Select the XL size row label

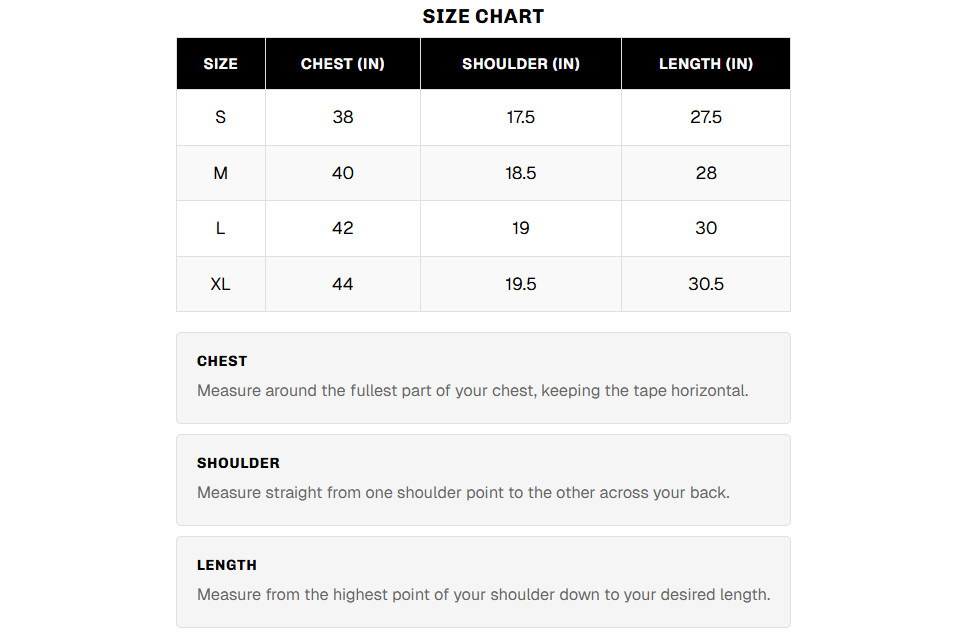click(220, 284)
